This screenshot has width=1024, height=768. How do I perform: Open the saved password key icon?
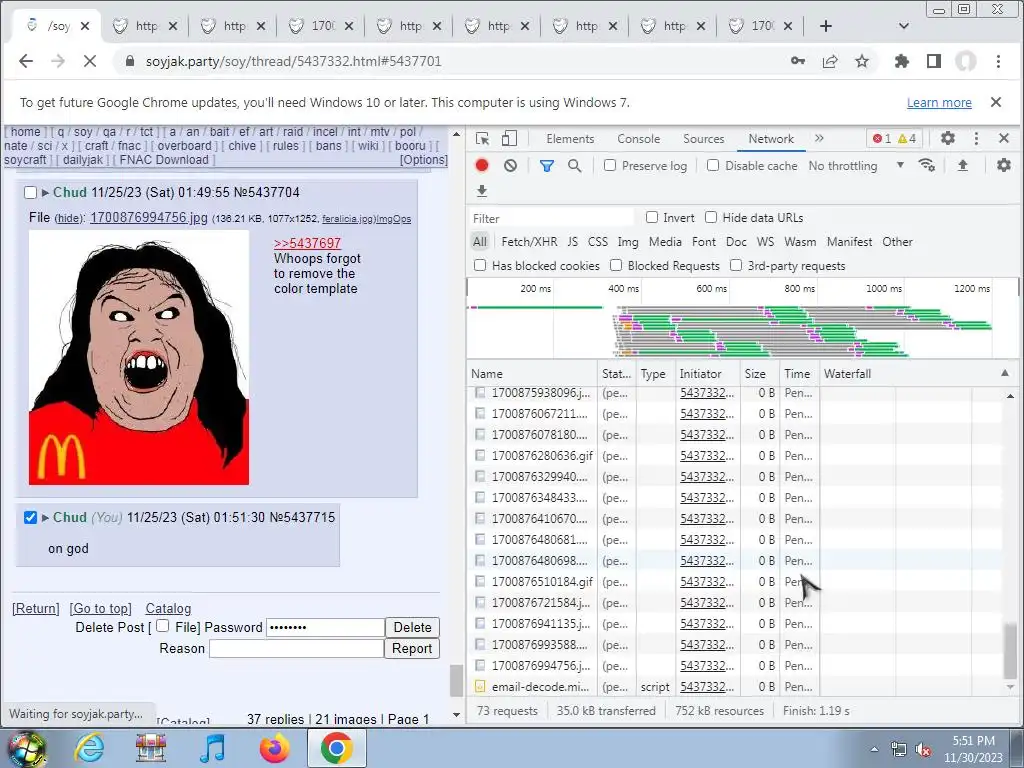(797, 61)
